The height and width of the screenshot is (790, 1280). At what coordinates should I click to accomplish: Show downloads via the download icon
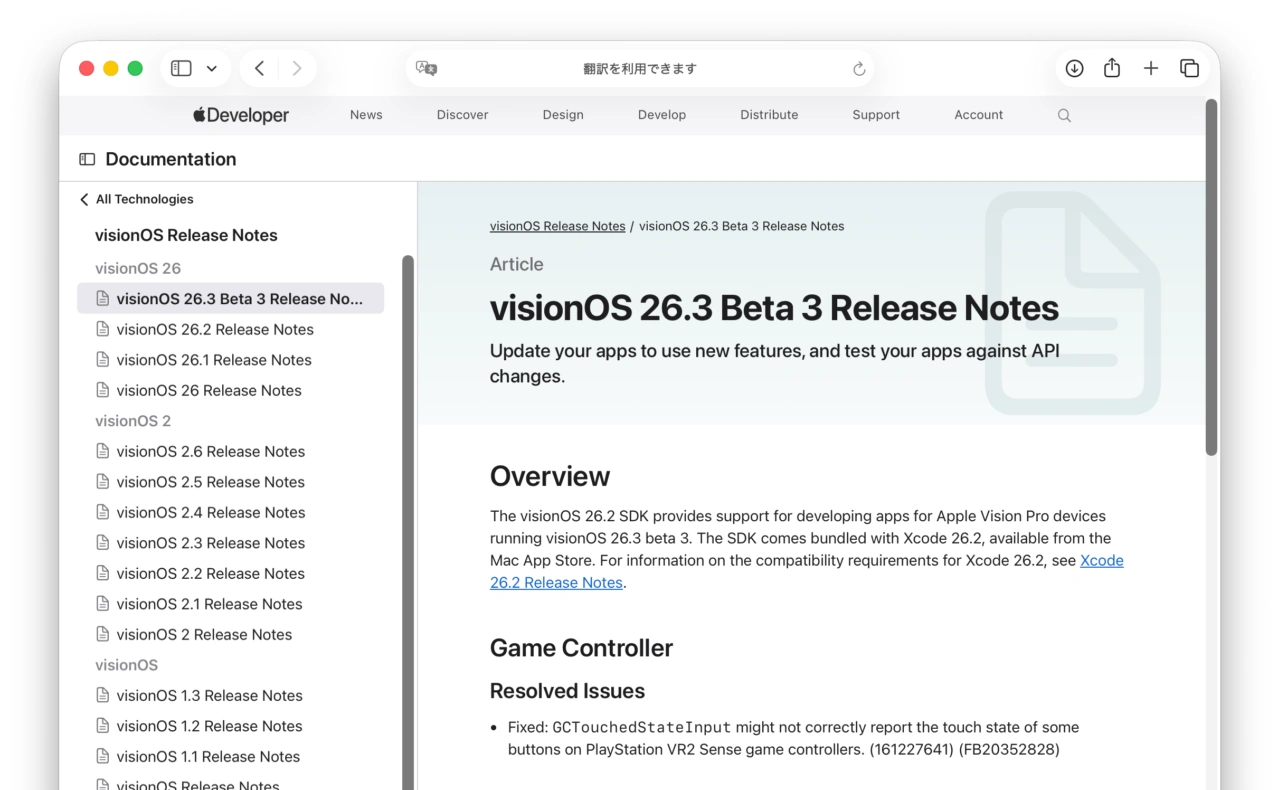tap(1074, 68)
